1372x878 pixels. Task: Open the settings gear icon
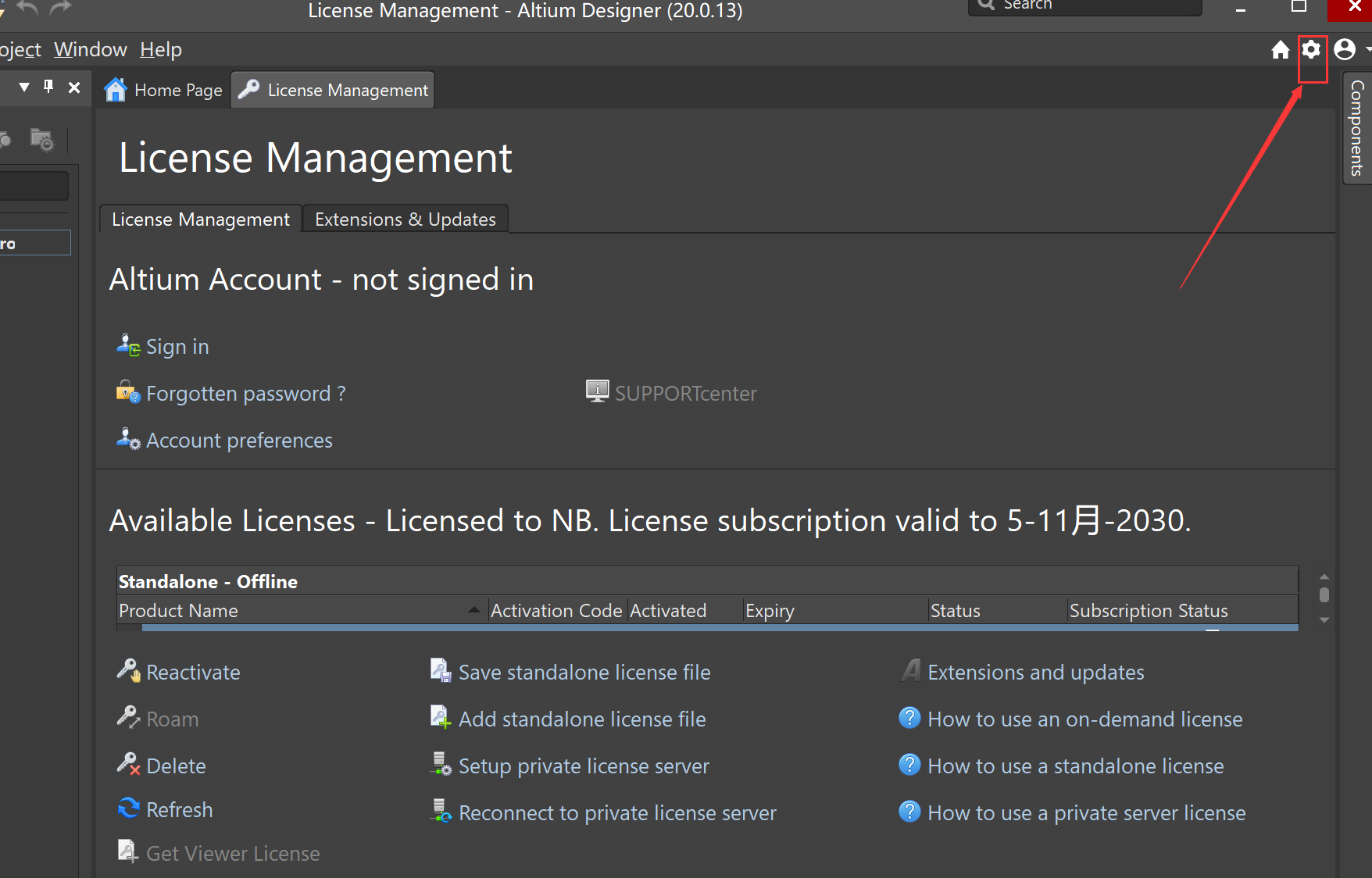coord(1311,50)
